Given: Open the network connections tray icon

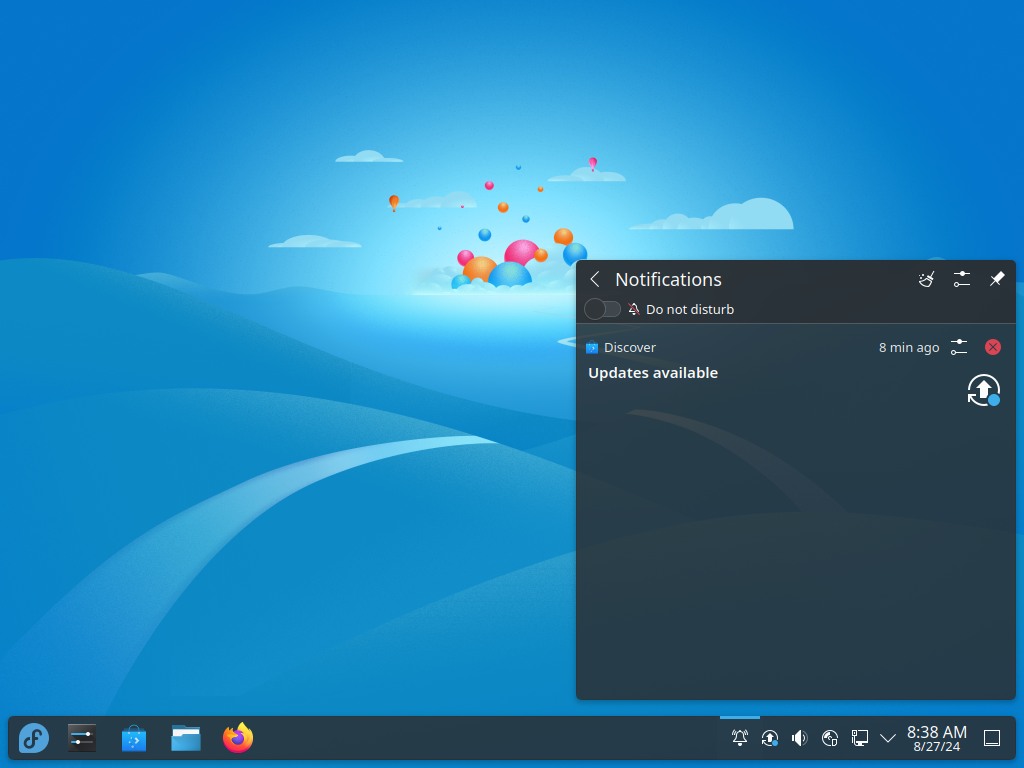Looking at the screenshot, I should pyautogui.click(x=860, y=738).
